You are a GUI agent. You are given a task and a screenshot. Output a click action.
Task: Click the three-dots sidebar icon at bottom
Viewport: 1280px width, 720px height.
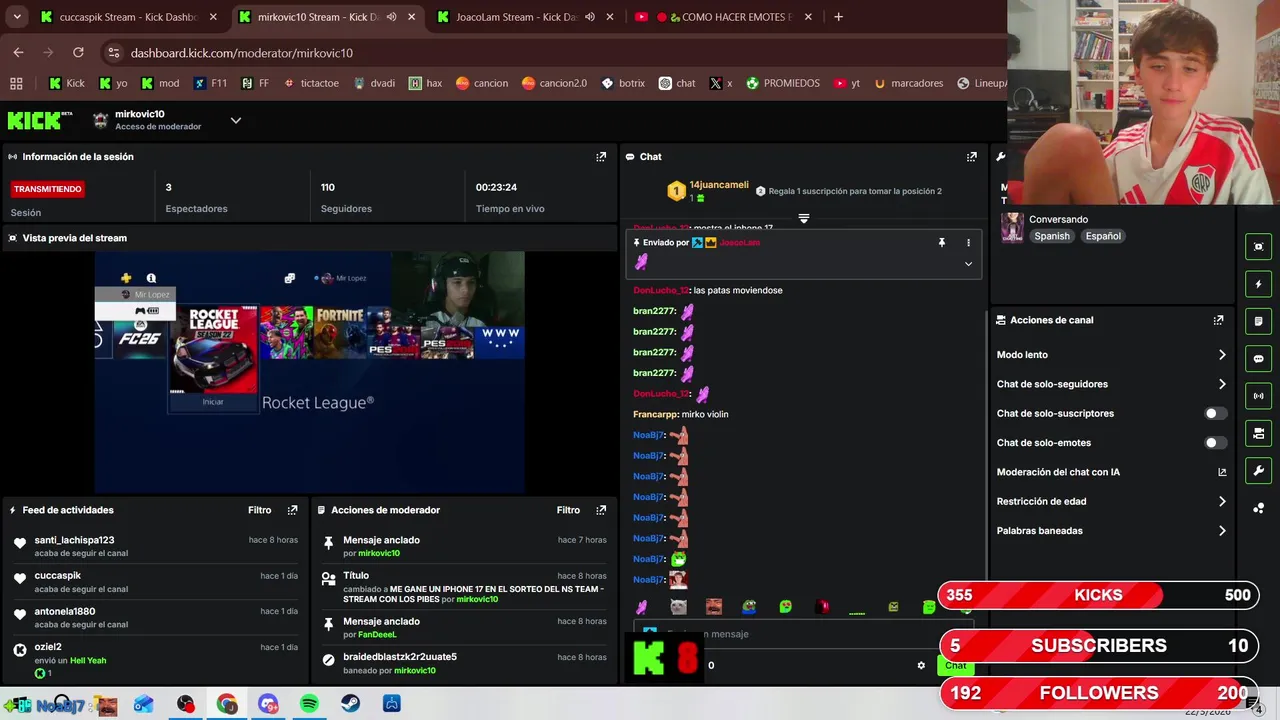[x=1258, y=508]
